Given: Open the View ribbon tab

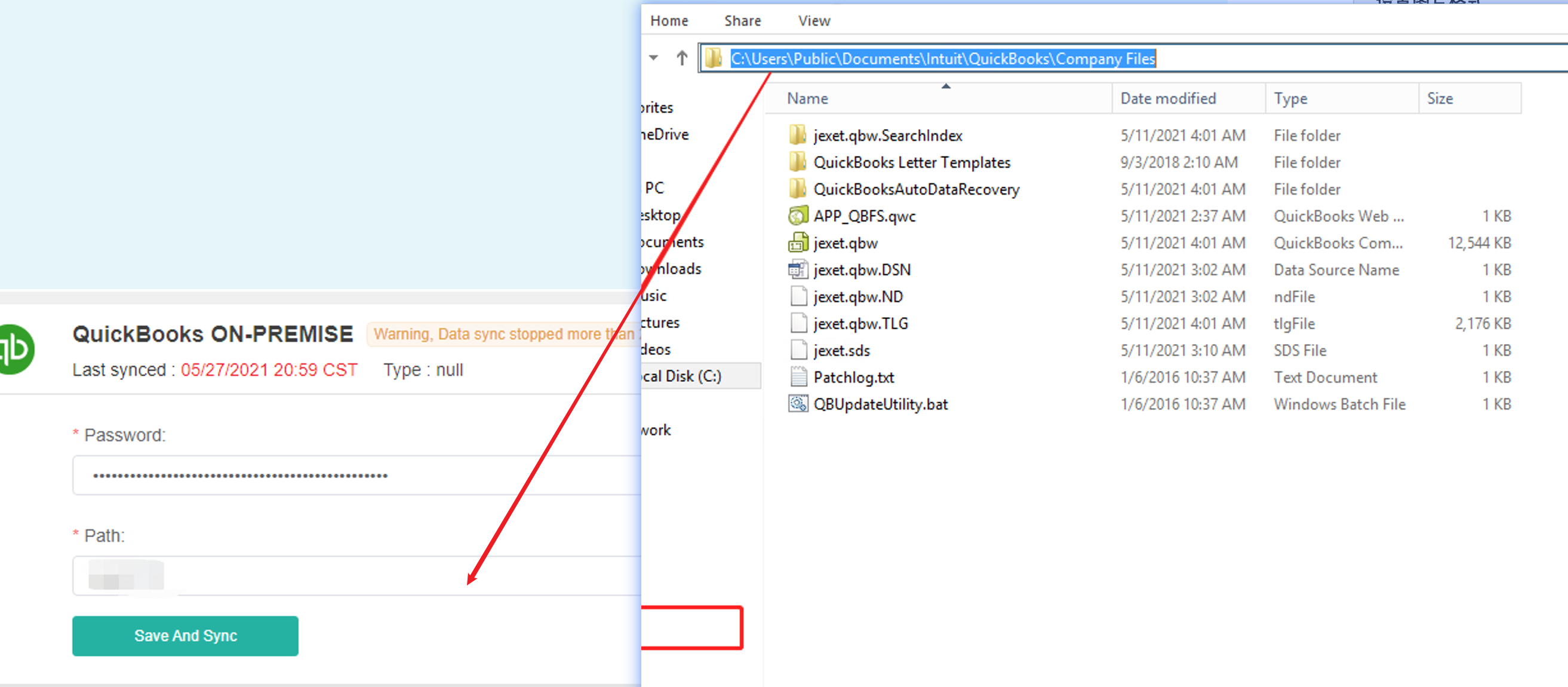Looking at the screenshot, I should [814, 22].
